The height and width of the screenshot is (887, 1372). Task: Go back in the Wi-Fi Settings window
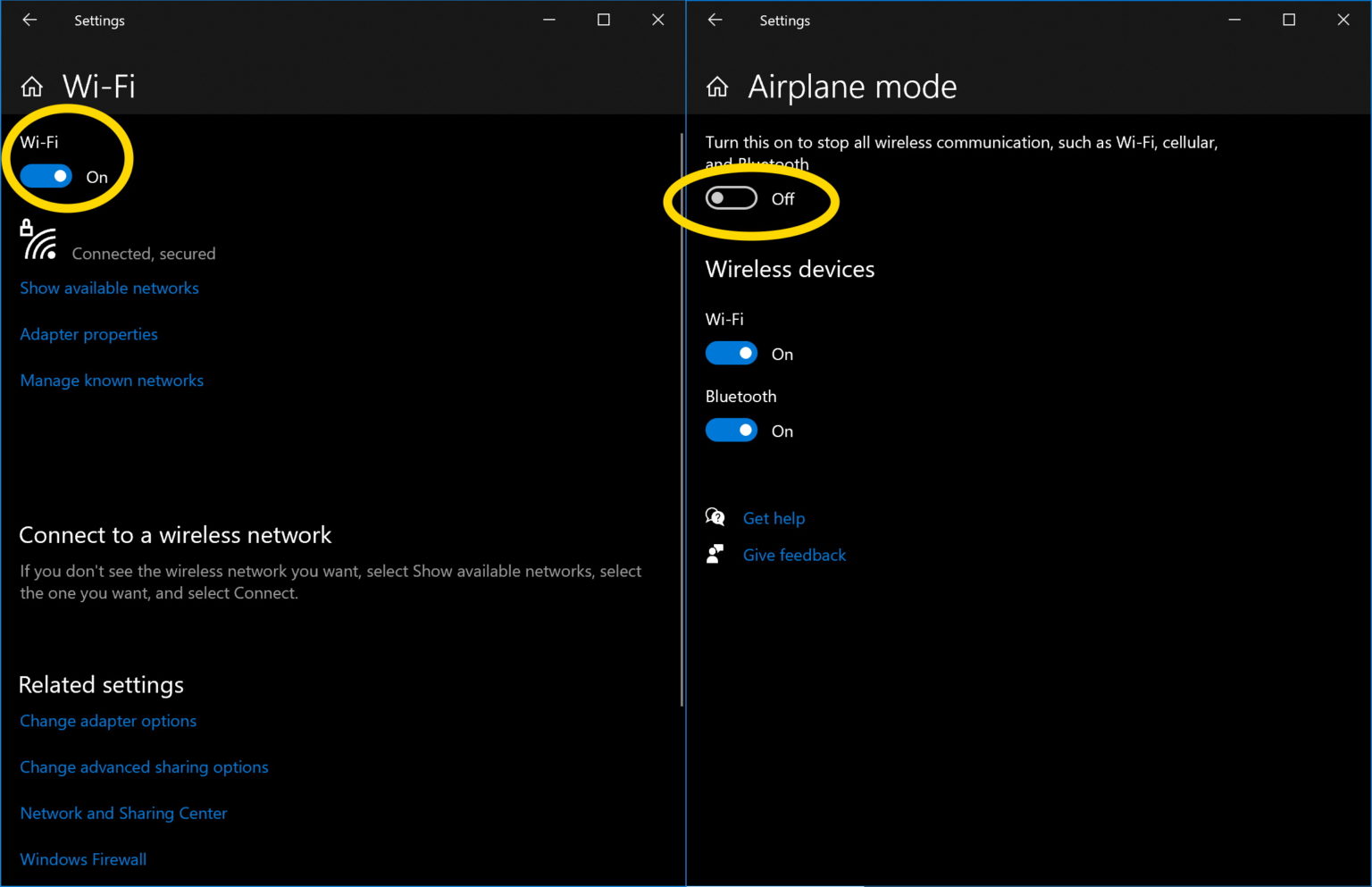pos(29,20)
